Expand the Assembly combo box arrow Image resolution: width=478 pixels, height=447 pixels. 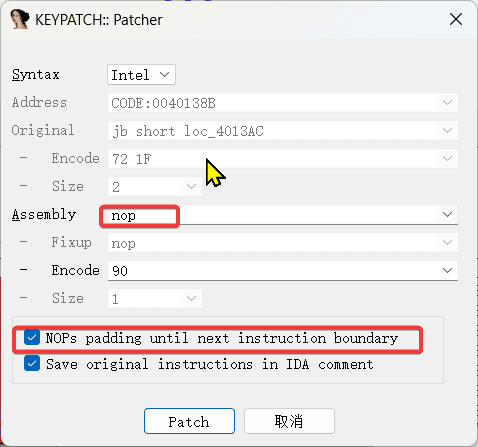tap(447, 214)
